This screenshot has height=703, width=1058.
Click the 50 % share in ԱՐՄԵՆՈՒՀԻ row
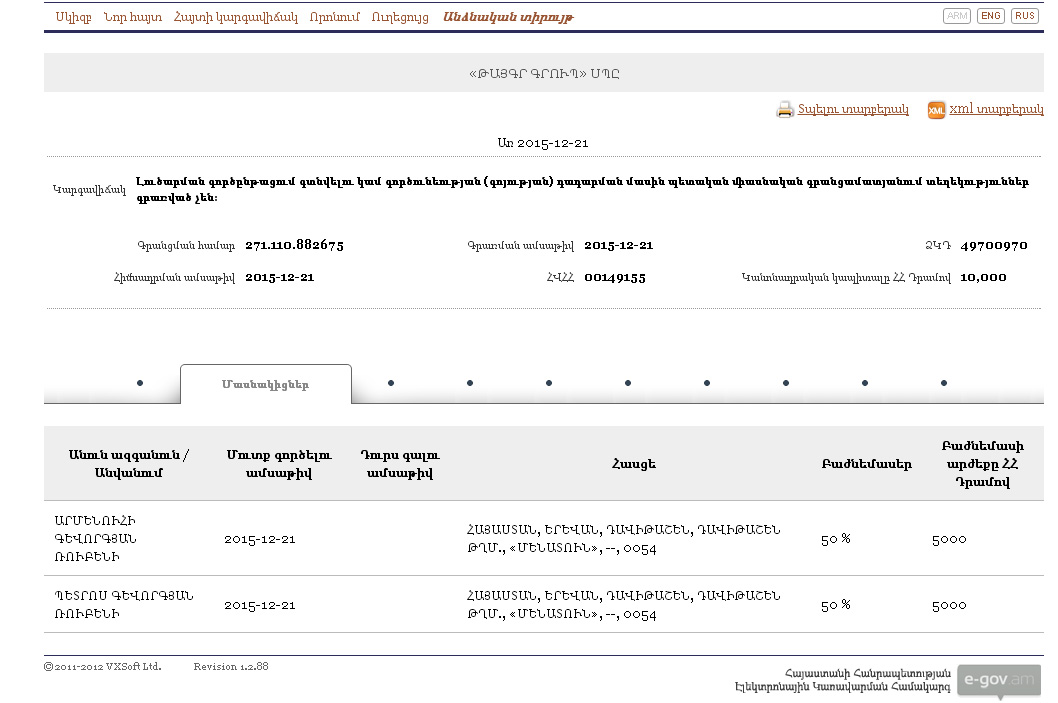835,539
